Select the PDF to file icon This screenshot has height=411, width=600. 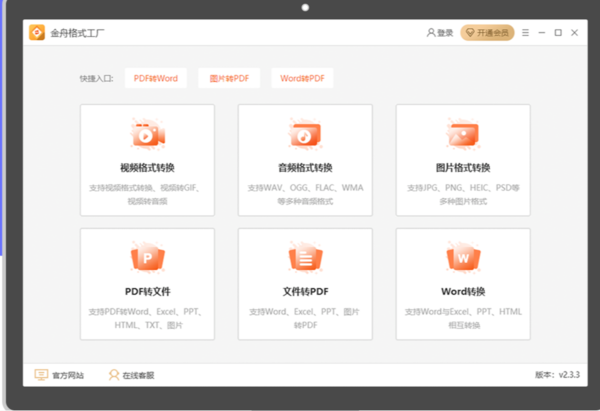pyautogui.click(x=146, y=258)
